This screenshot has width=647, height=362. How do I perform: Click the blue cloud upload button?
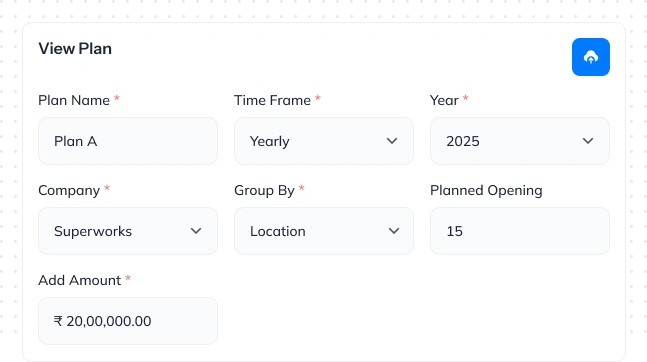(x=590, y=57)
